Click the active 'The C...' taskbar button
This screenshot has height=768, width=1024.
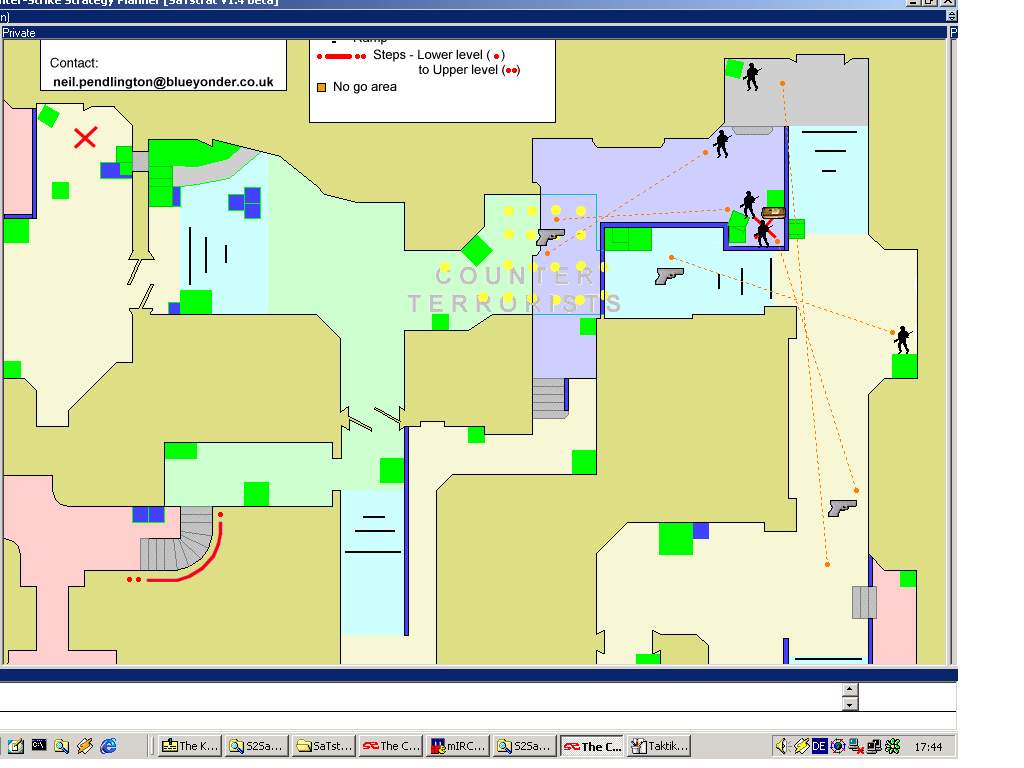tap(592, 746)
